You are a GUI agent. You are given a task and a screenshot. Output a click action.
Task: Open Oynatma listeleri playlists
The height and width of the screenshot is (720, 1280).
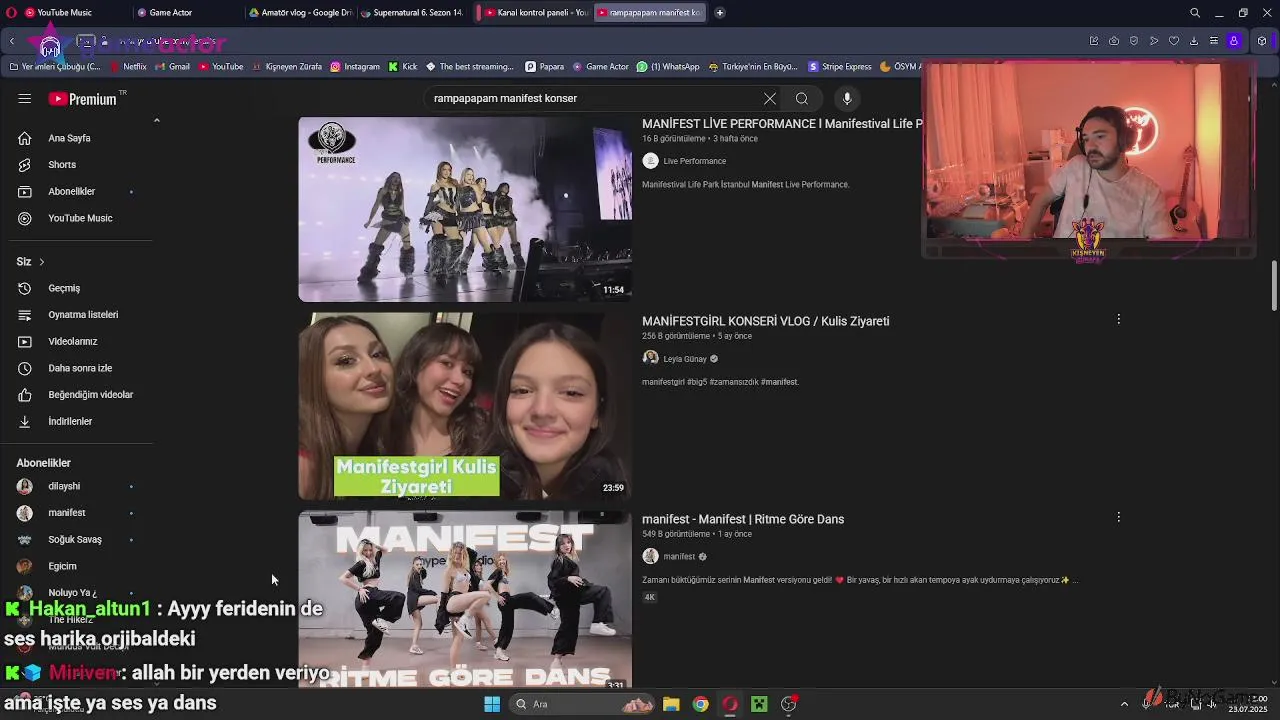tap(84, 315)
